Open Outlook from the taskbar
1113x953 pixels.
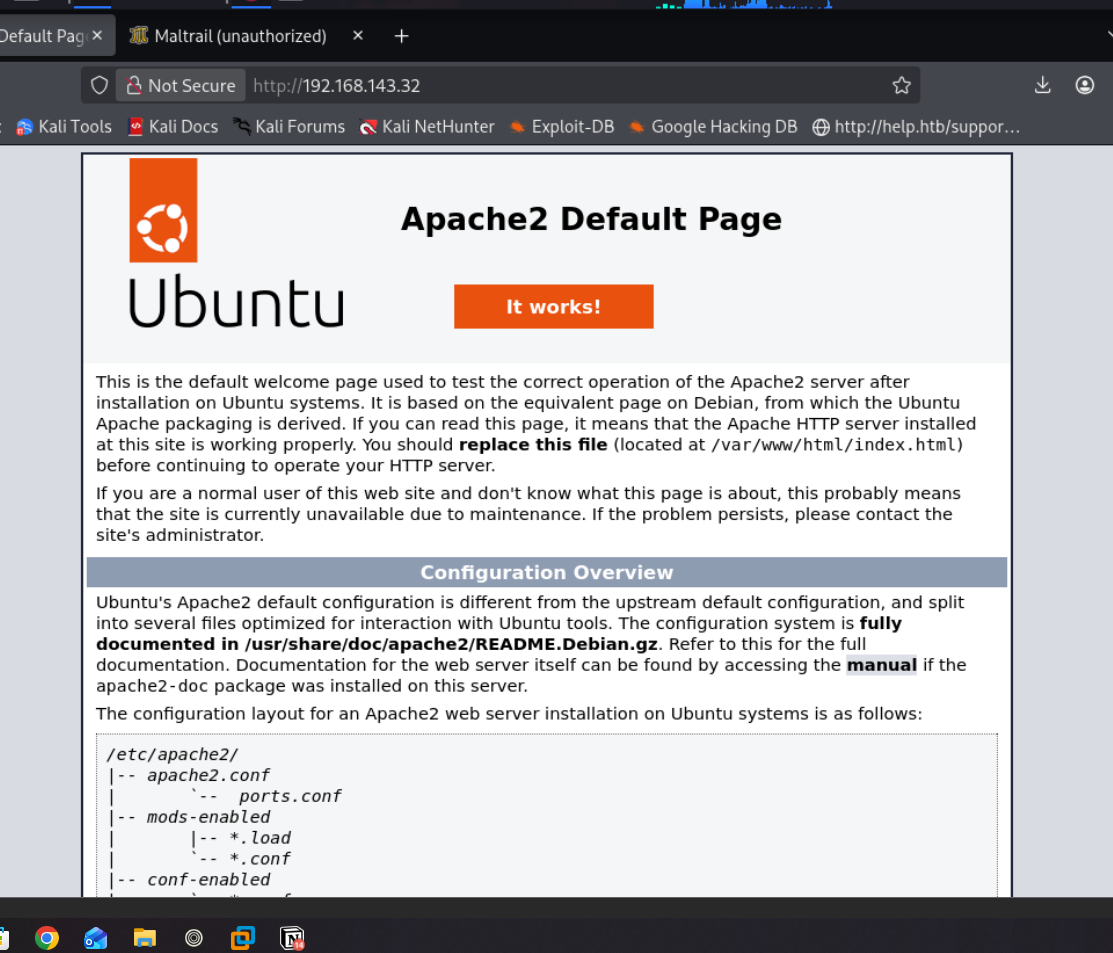[x=95, y=937]
